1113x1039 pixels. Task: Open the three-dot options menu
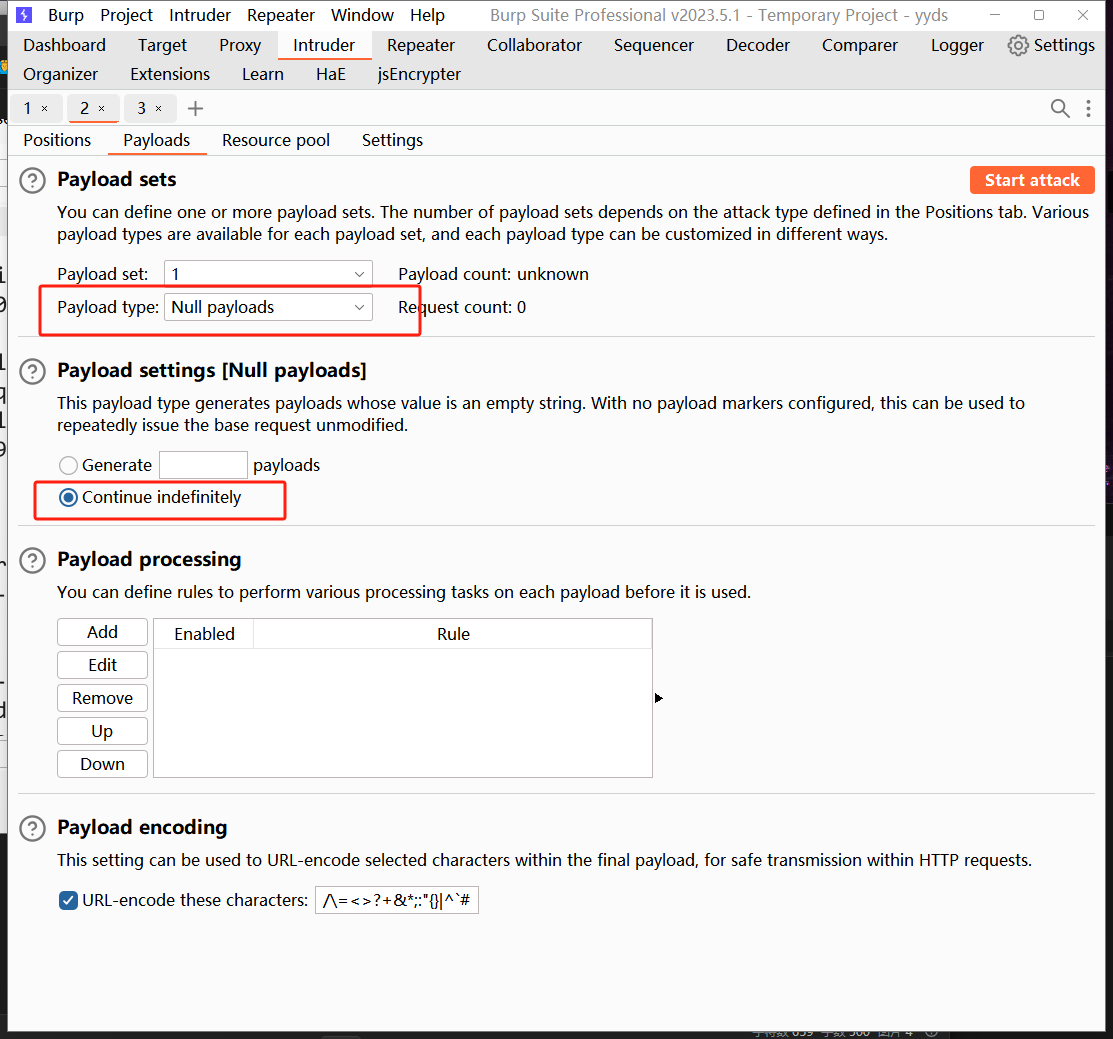coord(1088,109)
